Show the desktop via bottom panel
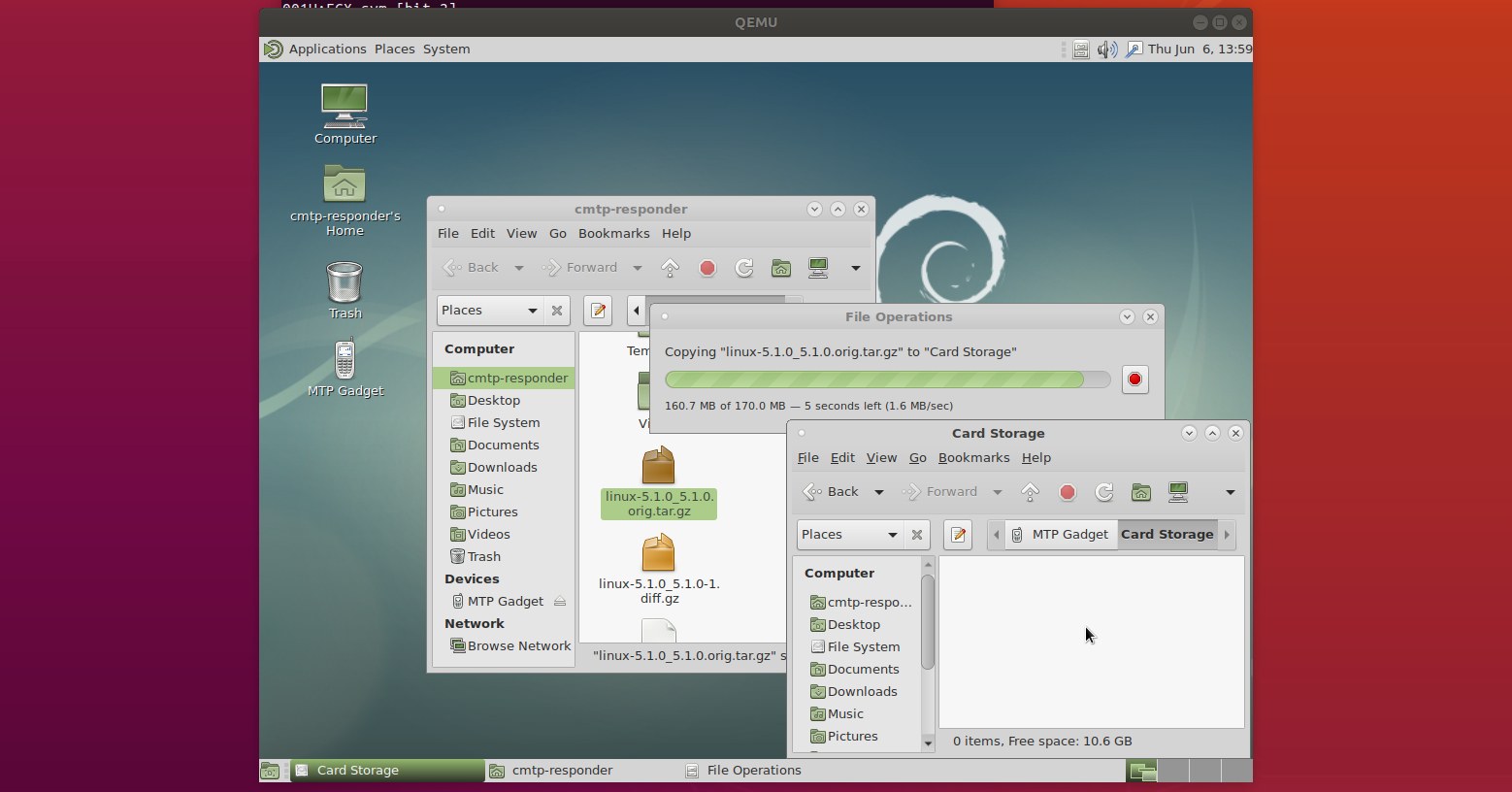This screenshot has width=1512, height=792. click(271, 771)
